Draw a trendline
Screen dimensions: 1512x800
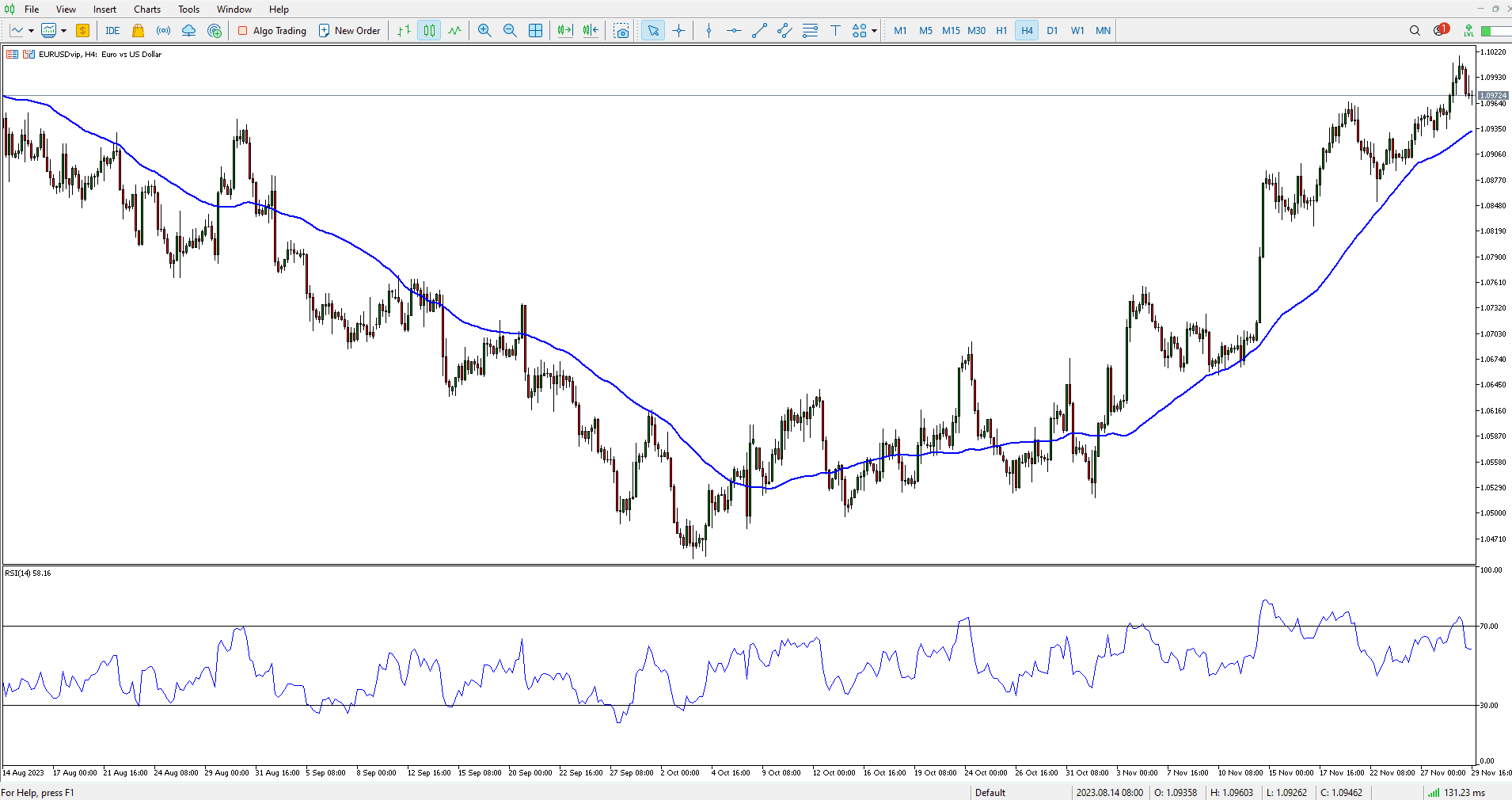tap(759, 31)
